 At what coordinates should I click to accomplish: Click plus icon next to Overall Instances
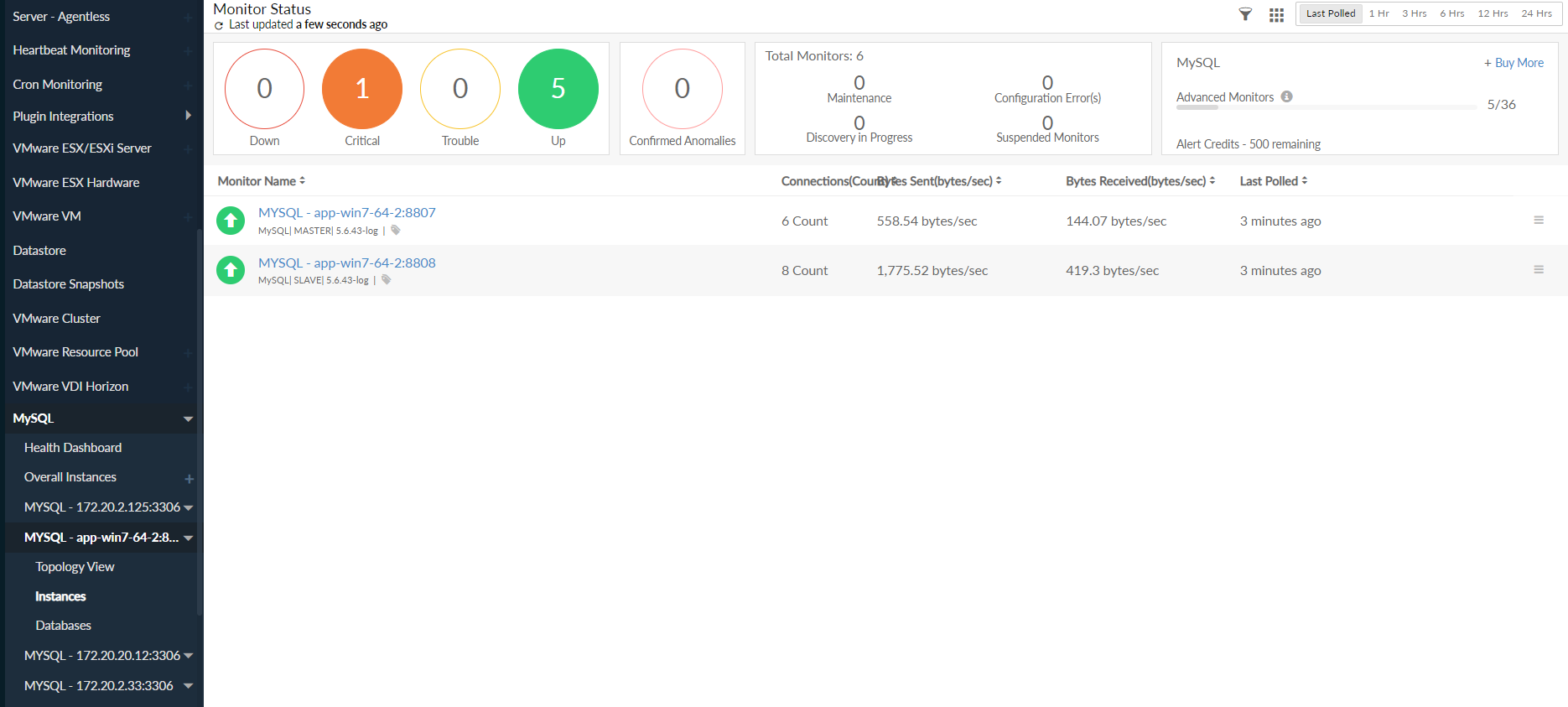coord(190,478)
